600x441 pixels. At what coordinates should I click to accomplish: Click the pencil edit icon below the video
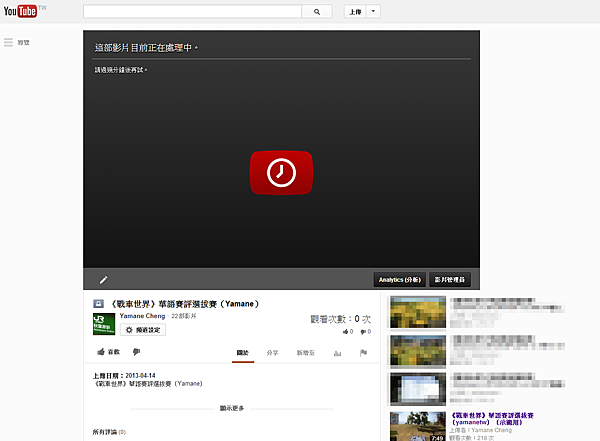(x=103, y=280)
